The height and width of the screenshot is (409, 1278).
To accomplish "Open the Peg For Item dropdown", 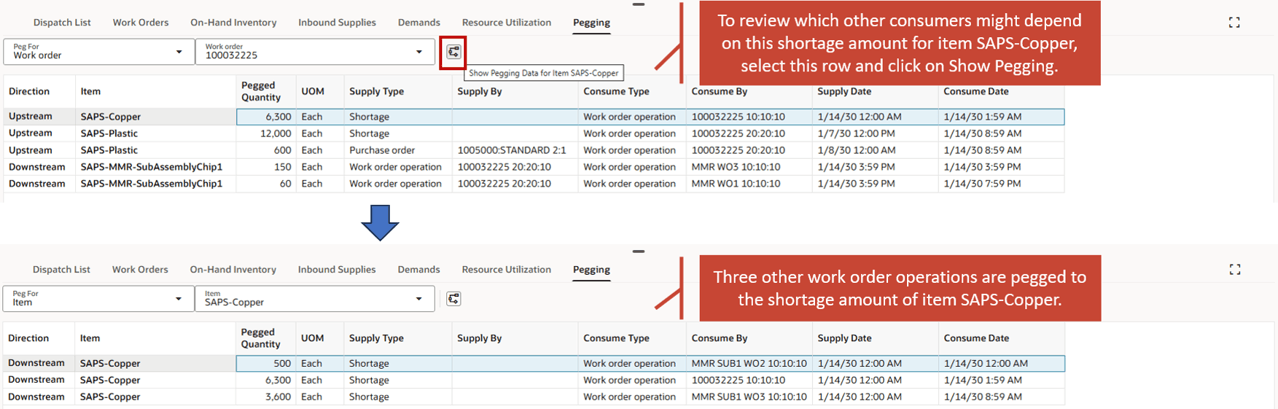I will click(x=98, y=298).
